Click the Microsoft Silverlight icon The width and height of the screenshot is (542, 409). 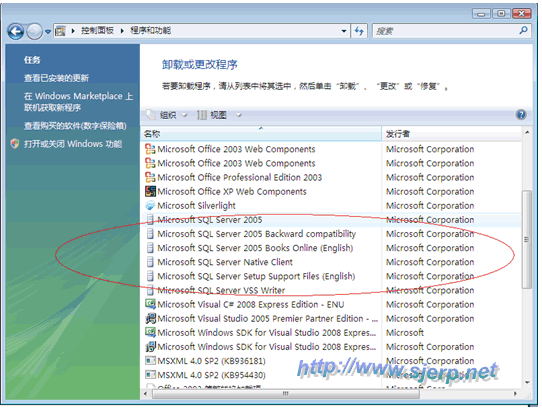(x=150, y=205)
